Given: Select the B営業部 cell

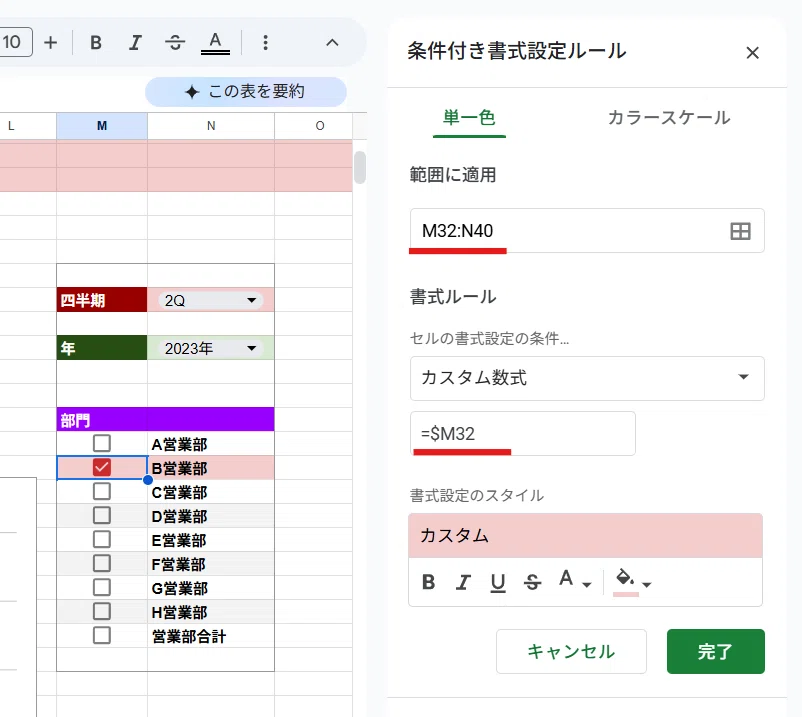Looking at the screenshot, I should point(211,468).
